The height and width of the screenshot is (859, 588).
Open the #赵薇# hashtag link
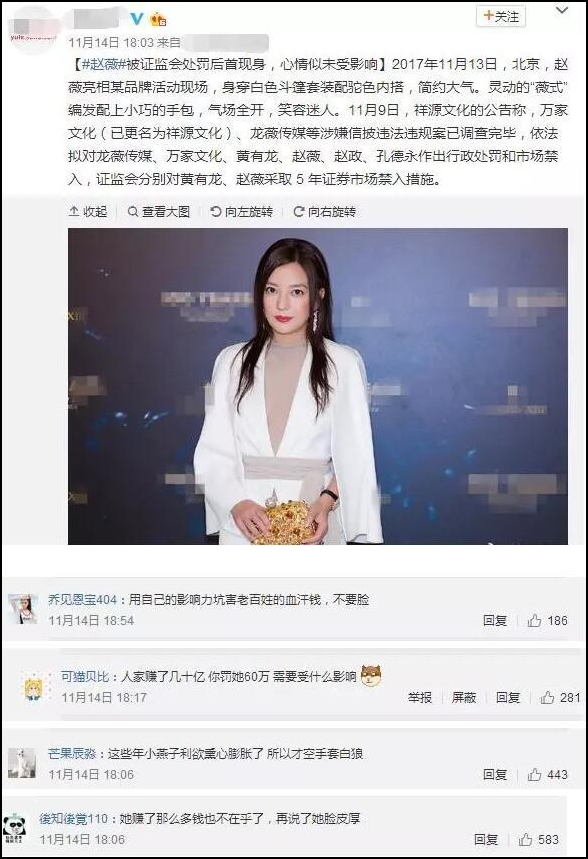tap(104, 64)
